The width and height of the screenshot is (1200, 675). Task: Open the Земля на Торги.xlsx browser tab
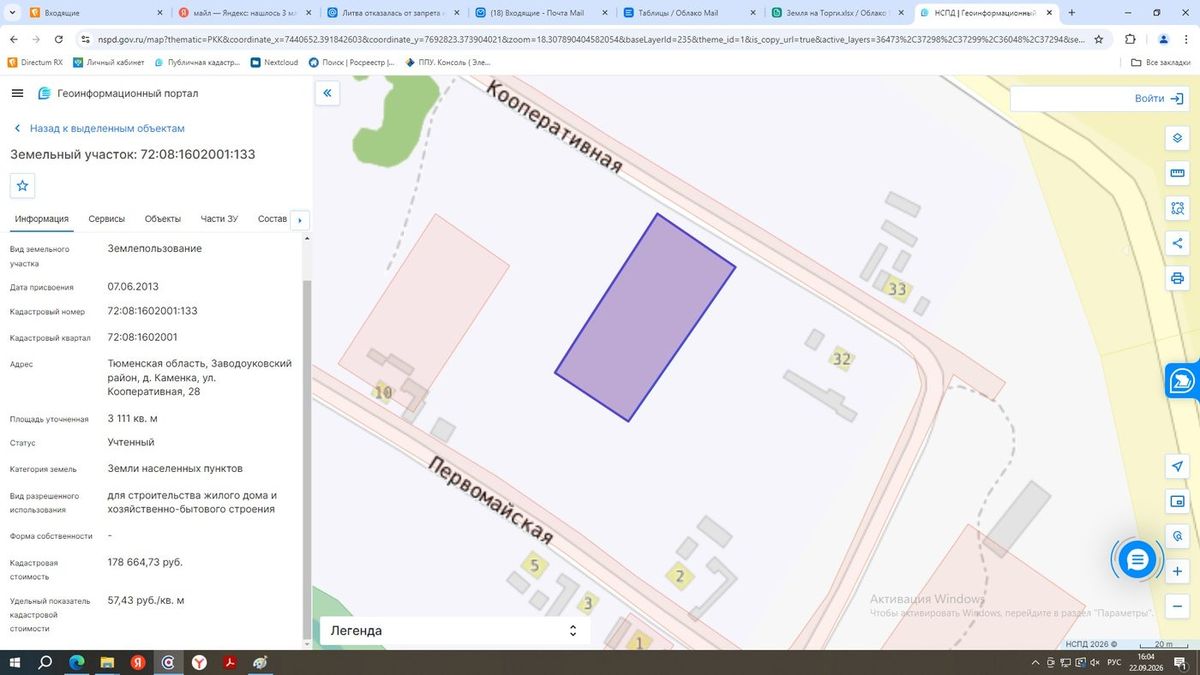click(x=838, y=13)
